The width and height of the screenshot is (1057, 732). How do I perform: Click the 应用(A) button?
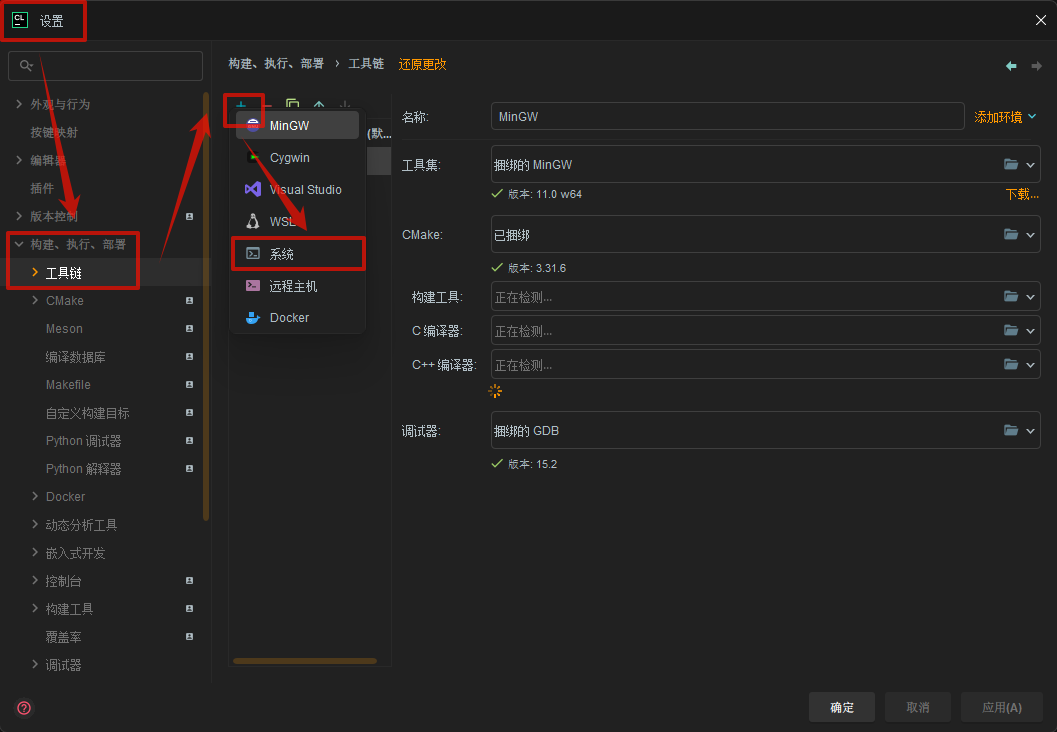click(x=1002, y=707)
